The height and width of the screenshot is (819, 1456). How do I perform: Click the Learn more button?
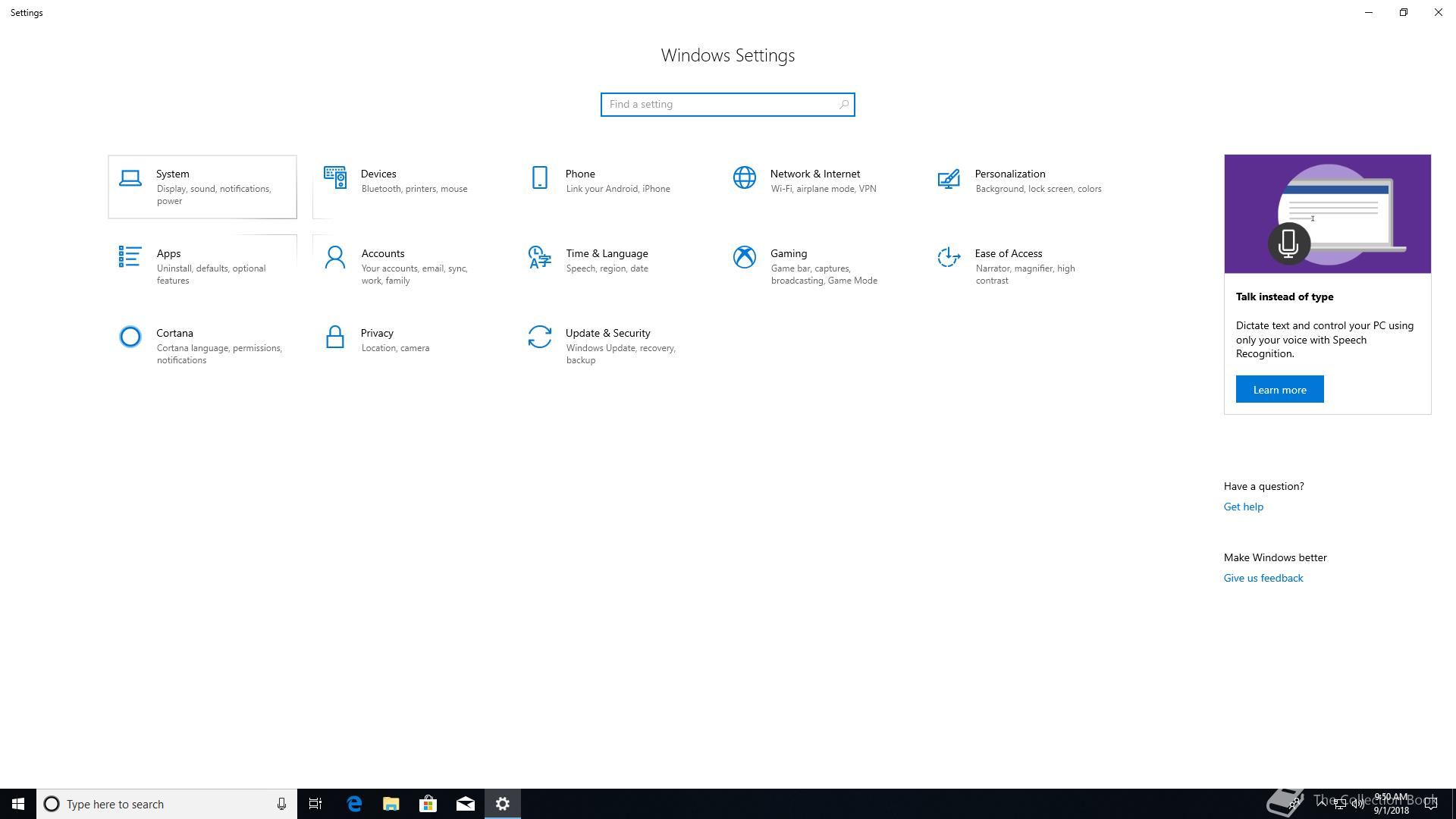point(1280,390)
